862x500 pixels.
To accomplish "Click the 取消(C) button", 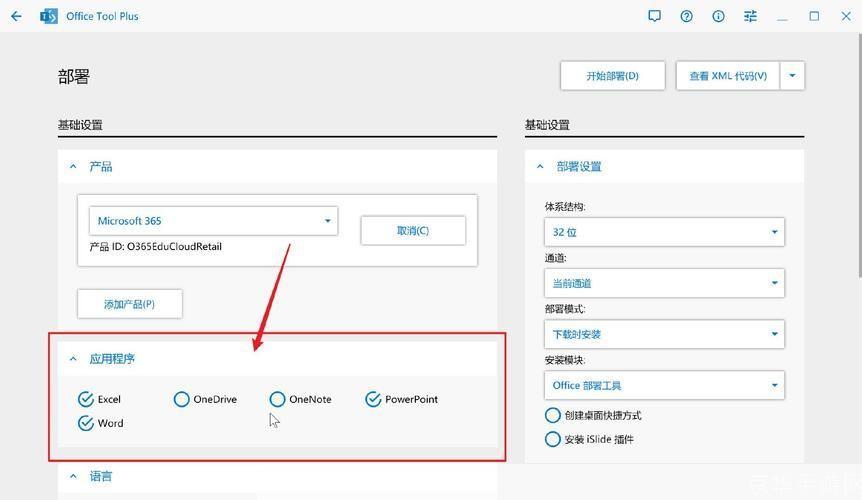I will pos(413,230).
